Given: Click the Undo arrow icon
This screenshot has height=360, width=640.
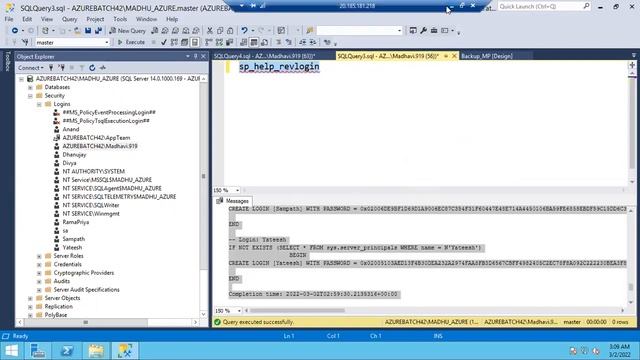Looking at the screenshot, I should (244, 31).
